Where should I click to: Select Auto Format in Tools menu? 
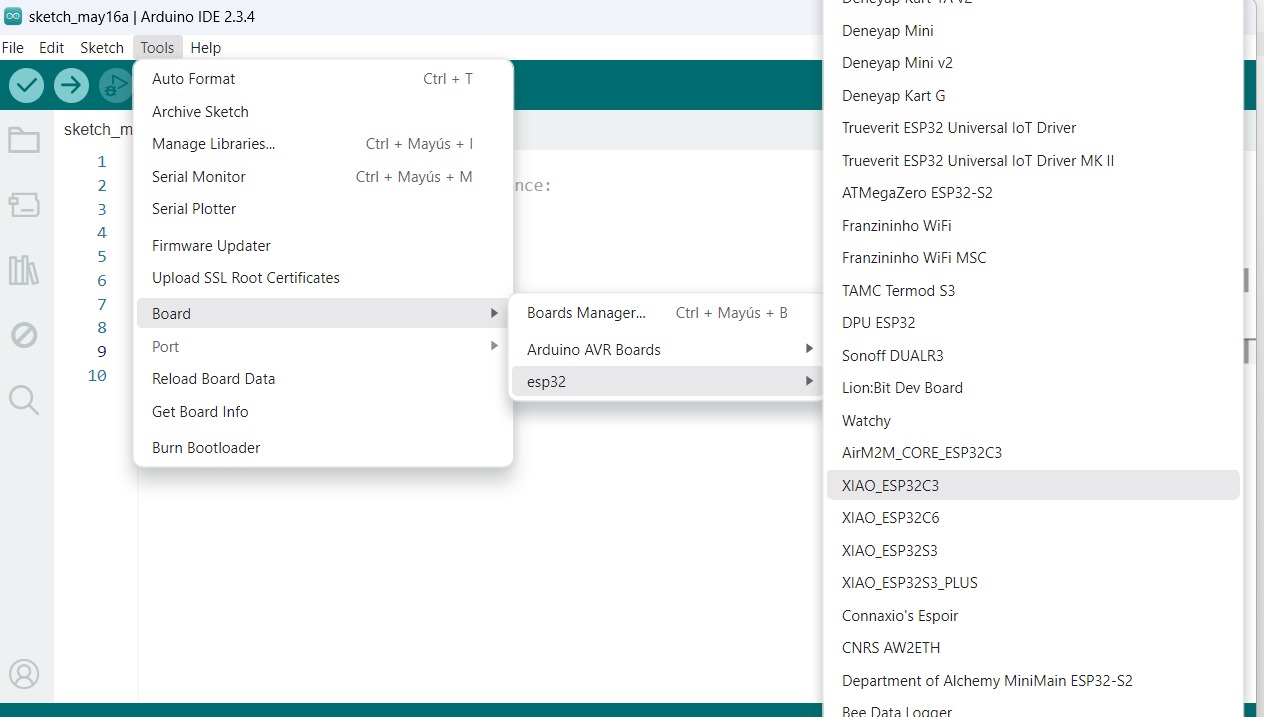pyautogui.click(x=323, y=79)
